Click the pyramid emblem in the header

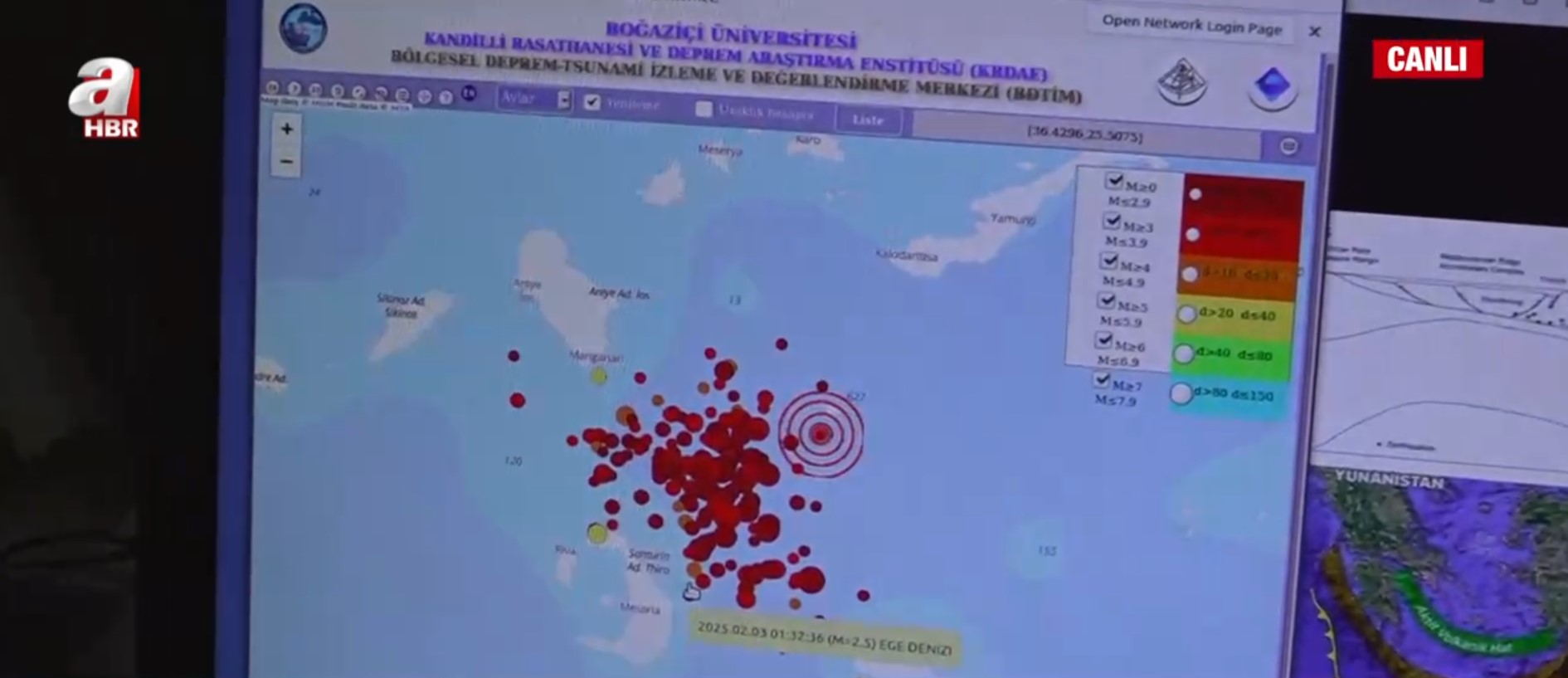click(x=1181, y=81)
